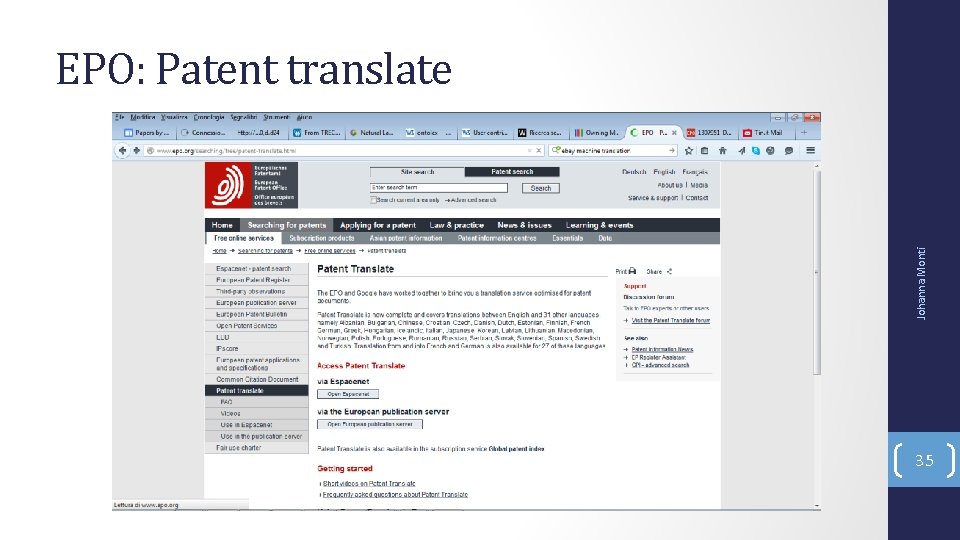Click the Home icon in the browser toolbar
The image size is (960, 540).
point(722,151)
